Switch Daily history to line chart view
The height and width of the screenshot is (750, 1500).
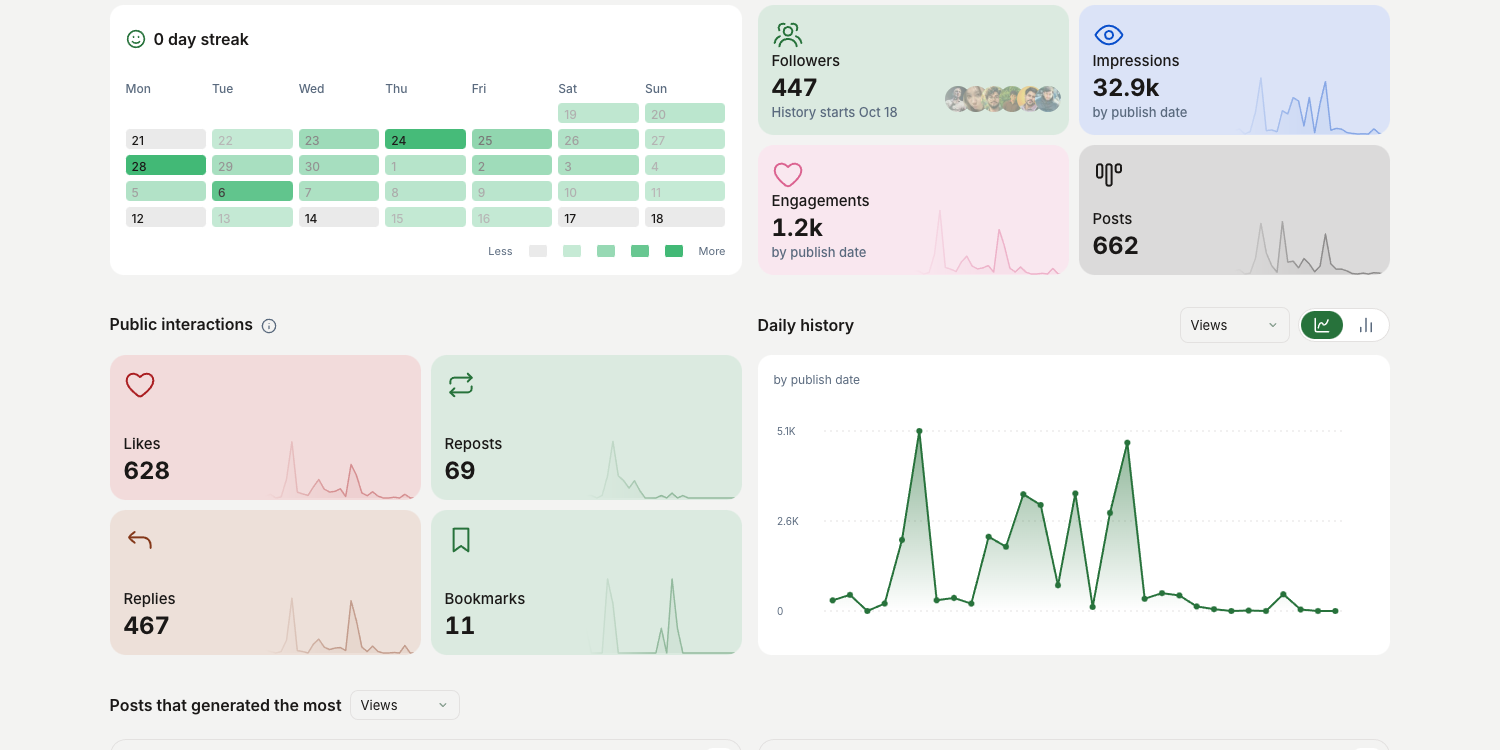(x=1322, y=325)
